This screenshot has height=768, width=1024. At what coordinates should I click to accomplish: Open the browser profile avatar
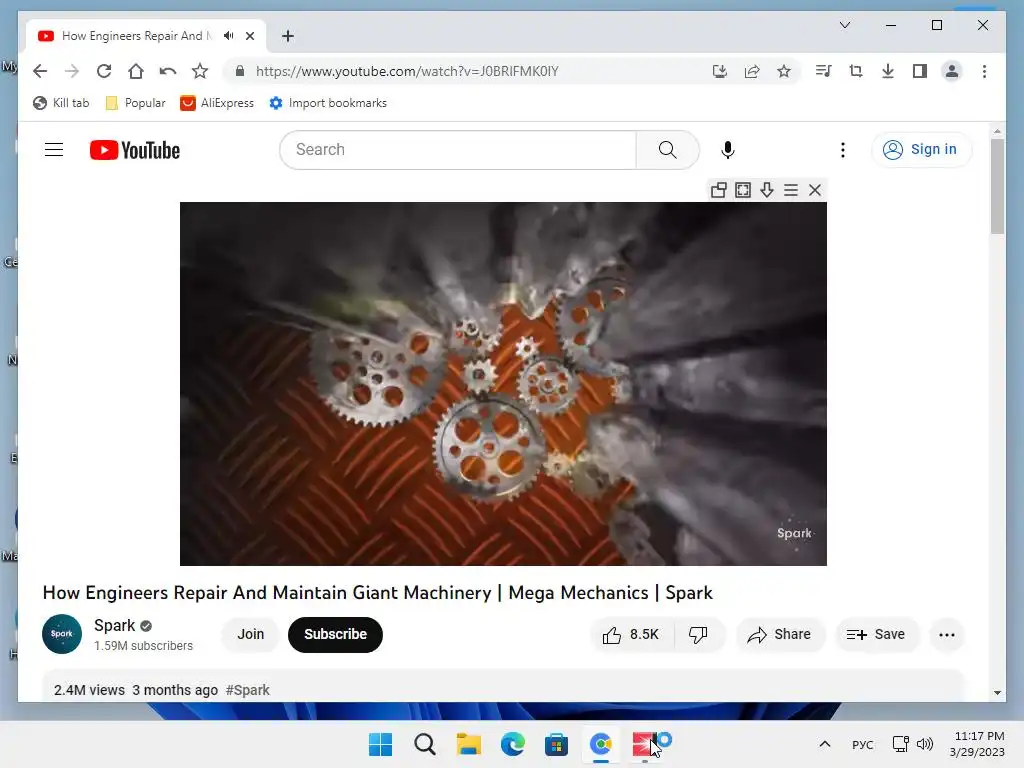click(952, 71)
